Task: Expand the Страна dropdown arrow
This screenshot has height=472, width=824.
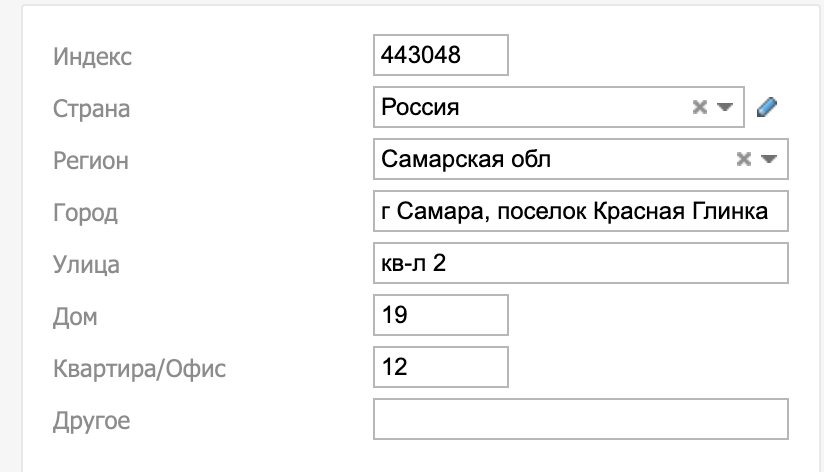Action: [x=725, y=107]
